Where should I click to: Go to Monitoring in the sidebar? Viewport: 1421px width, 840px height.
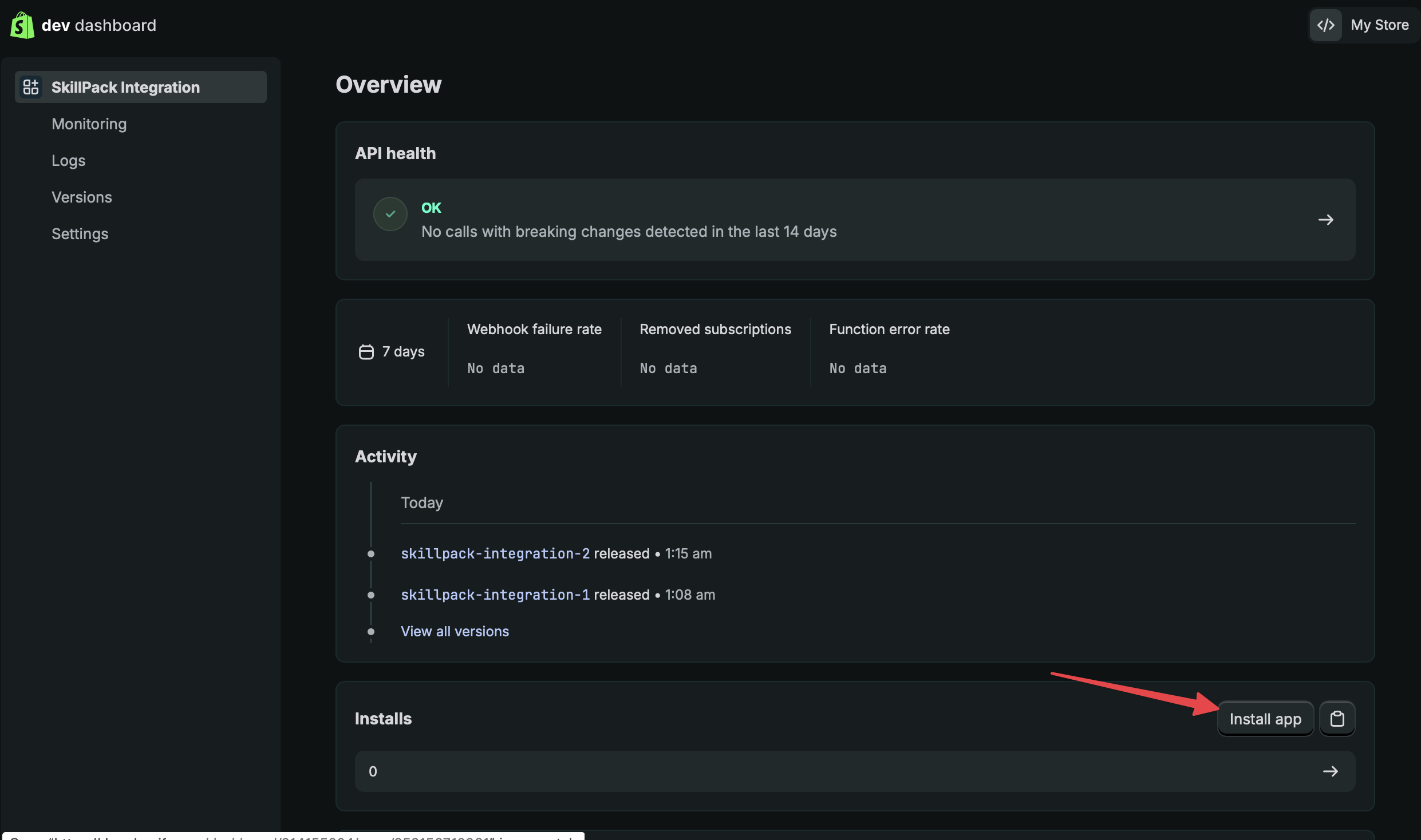(x=89, y=124)
